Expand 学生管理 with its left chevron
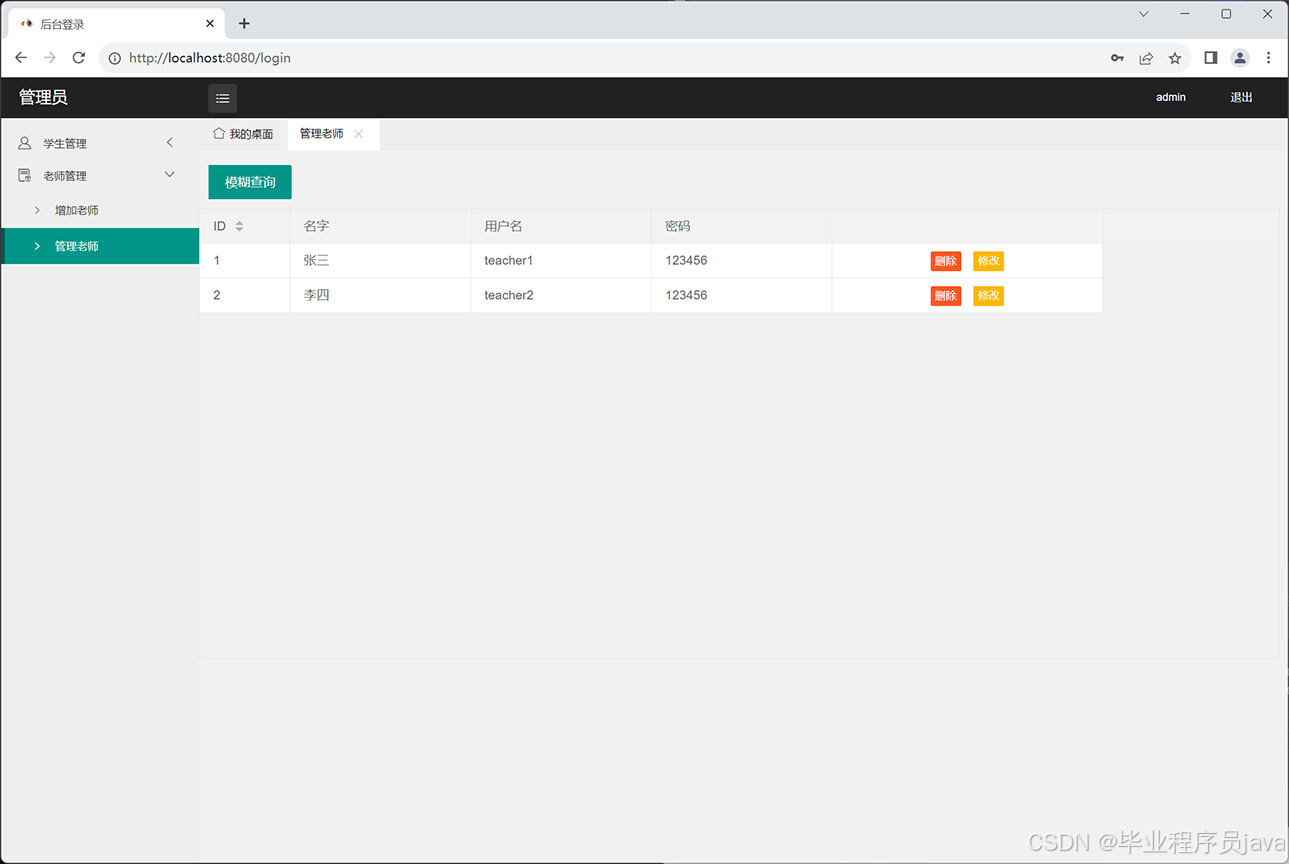Image resolution: width=1289 pixels, height=864 pixels. click(x=170, y=143)
